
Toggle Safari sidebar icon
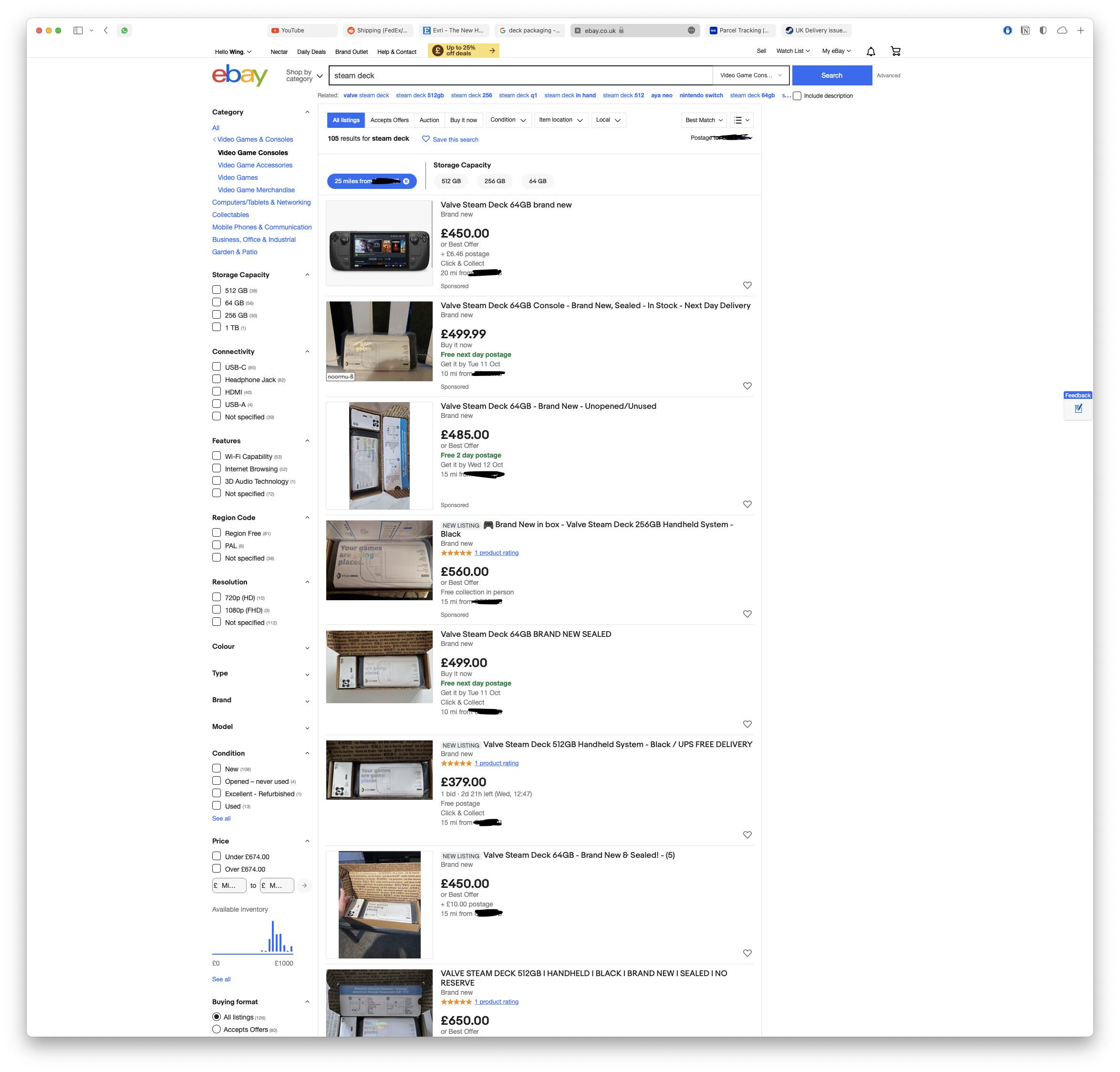[x=78, y=30]
